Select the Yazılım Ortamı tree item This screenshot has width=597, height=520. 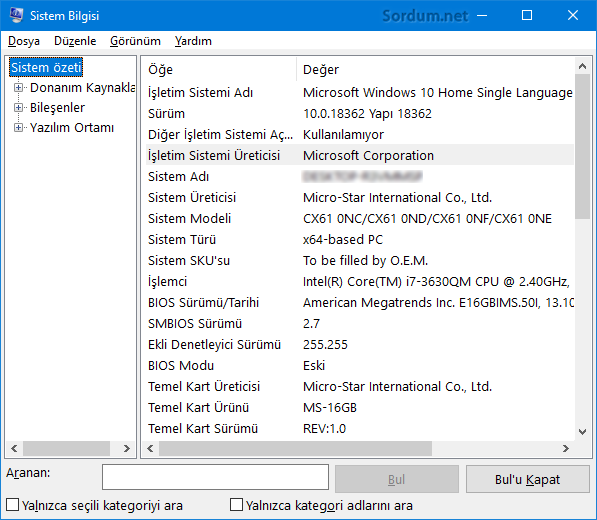point(72,128)
